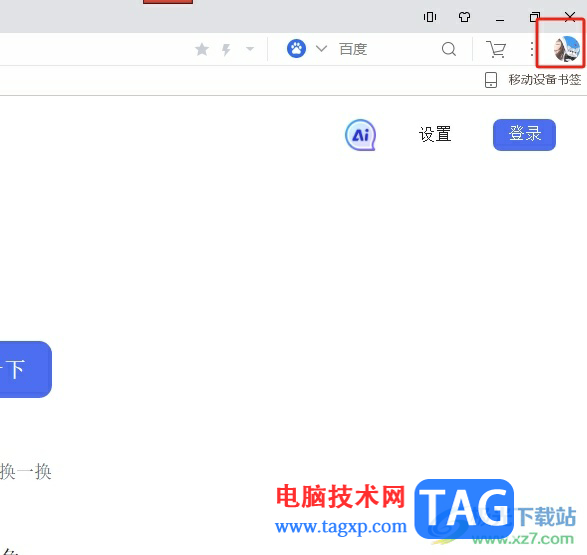The width and height of the screenshot is (587, 555).
Task: Open the skin shirt icon in title bar
Action: coord(465,17)
